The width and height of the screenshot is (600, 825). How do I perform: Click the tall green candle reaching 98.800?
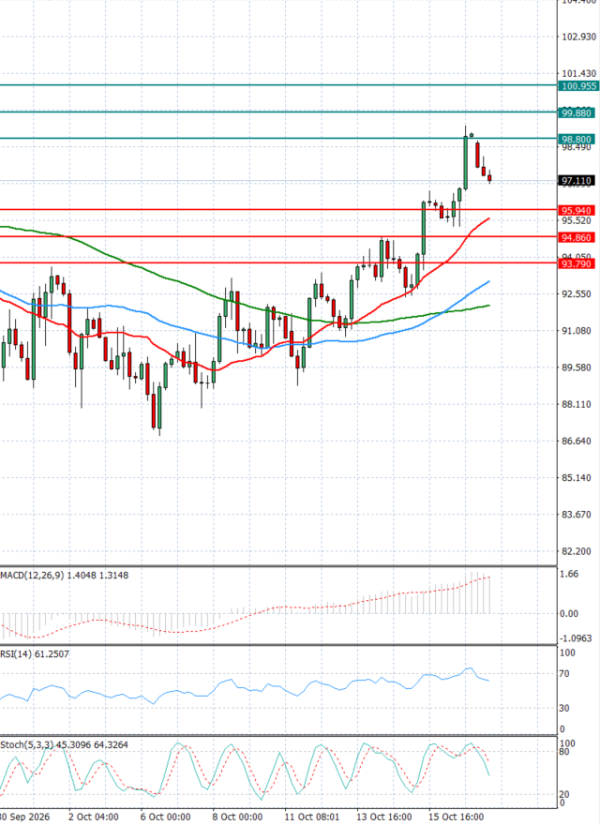466,162
